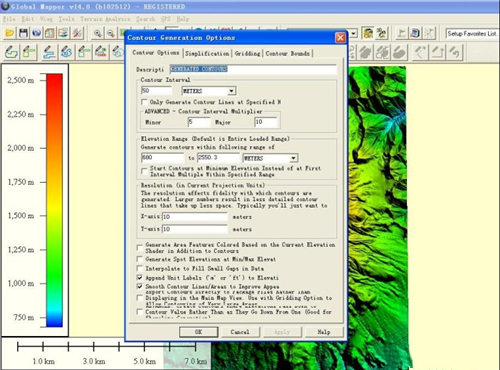
Task: Open the Setup Favorites List dropdown
Action: [x=472, y=33]
